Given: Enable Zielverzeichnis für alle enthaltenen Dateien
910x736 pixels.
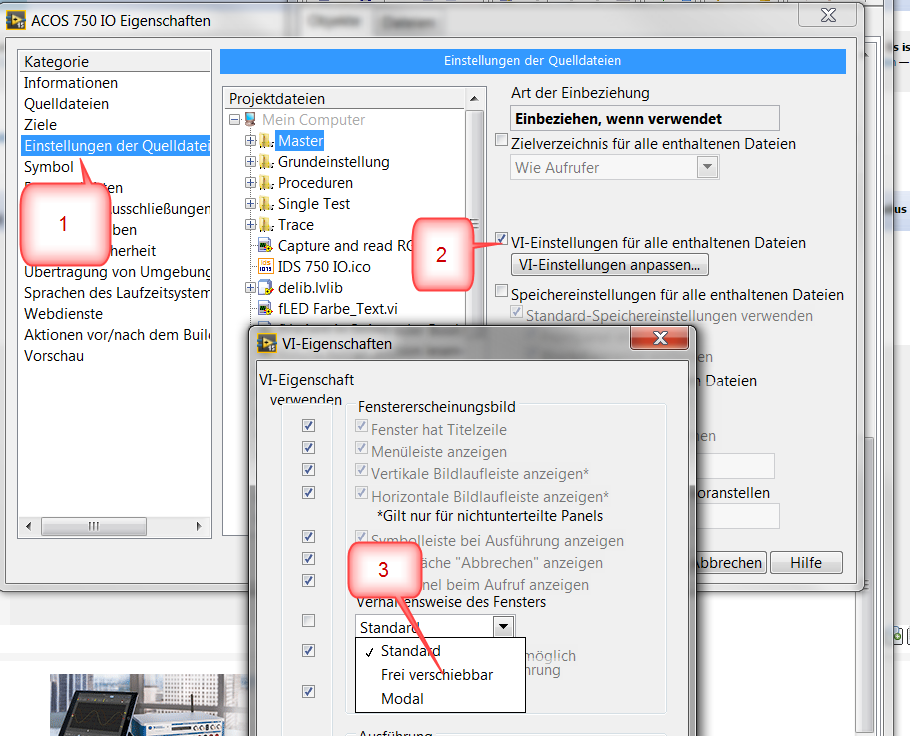Looking at the screenshot, I should (501, 140).
